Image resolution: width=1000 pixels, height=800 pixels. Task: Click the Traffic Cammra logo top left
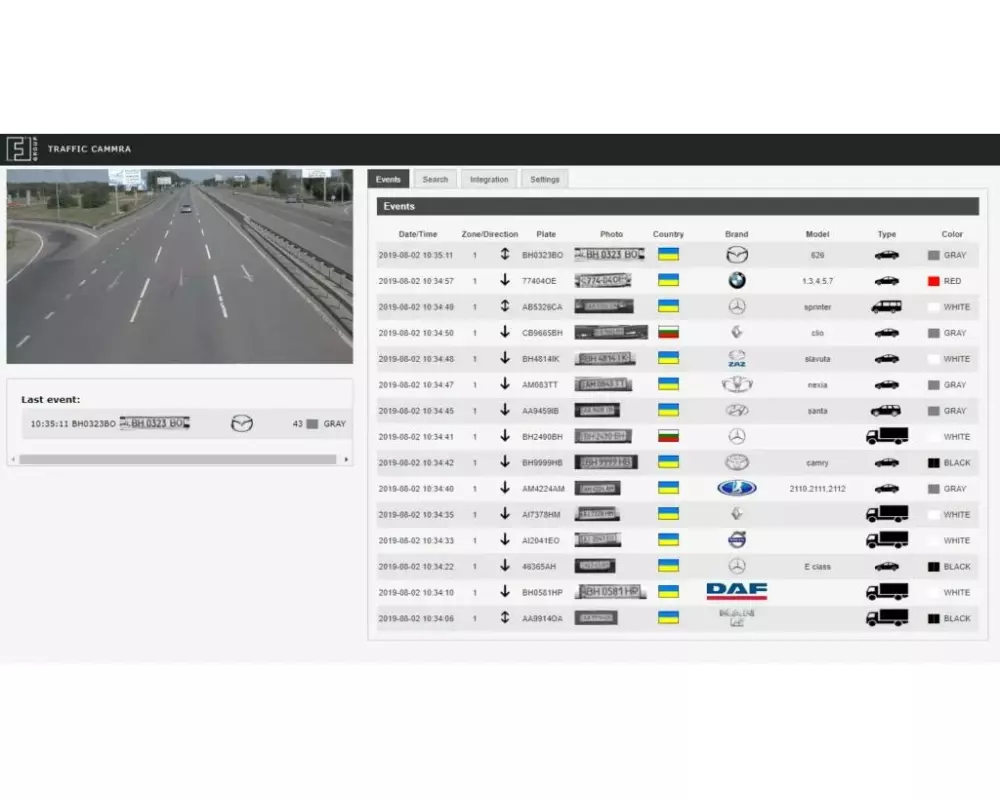tap(18, 148)
